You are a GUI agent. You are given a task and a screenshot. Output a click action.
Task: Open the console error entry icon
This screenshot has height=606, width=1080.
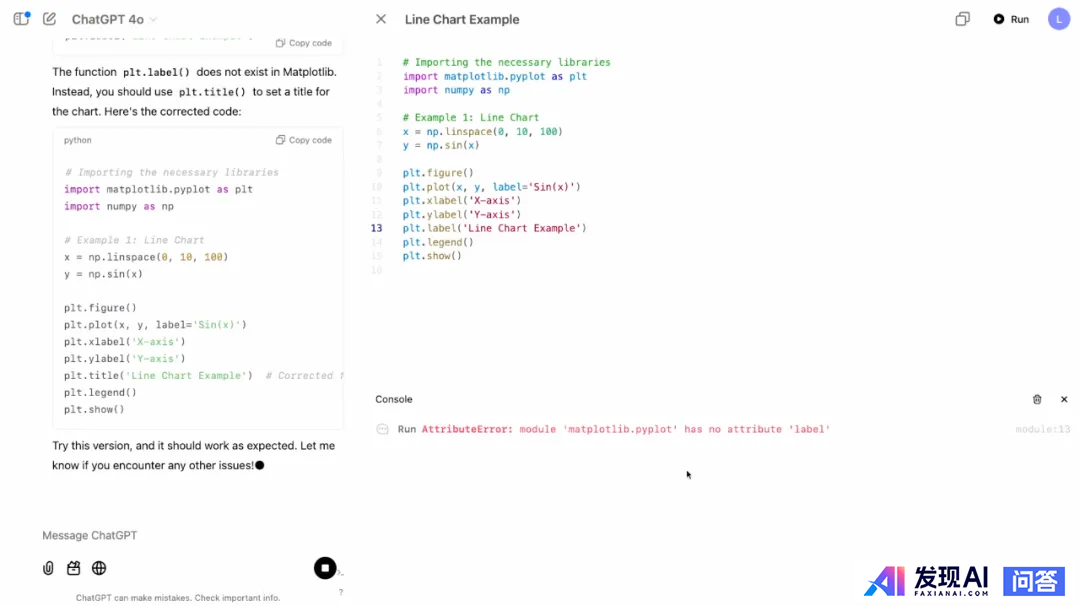[x=382, y=429]
